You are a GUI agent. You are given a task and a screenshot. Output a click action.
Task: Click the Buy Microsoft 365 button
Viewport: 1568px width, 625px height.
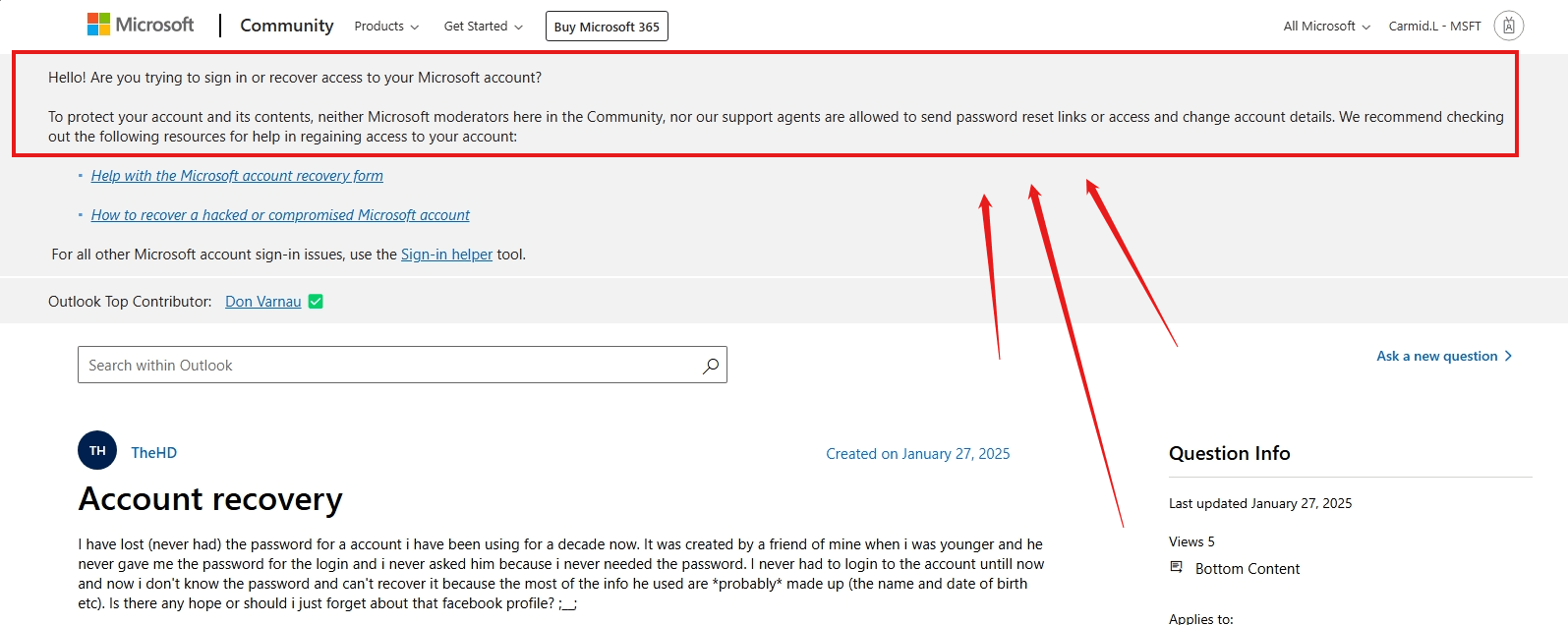pyautogui.click(x=606, y=27)
